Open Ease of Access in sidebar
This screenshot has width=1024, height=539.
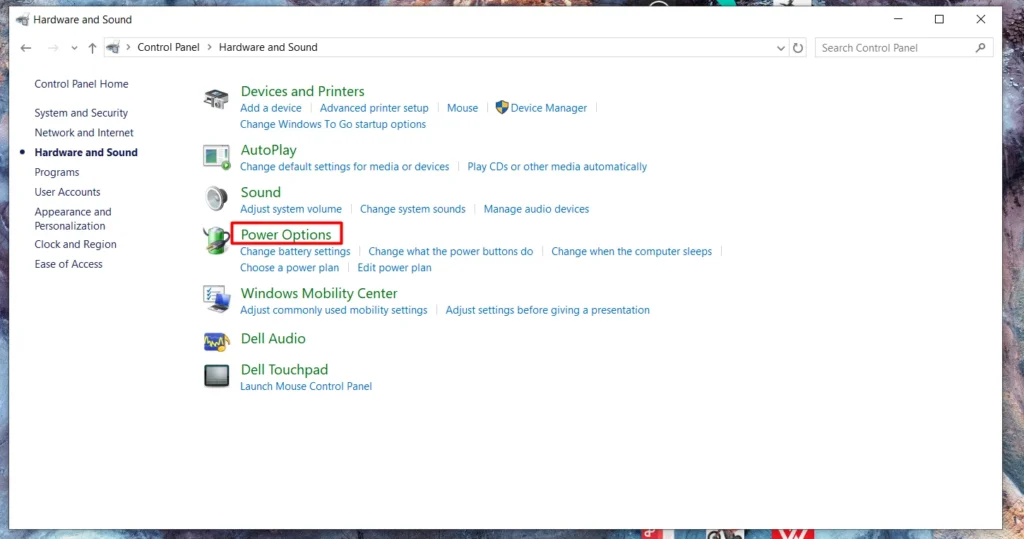pos(69,264)
